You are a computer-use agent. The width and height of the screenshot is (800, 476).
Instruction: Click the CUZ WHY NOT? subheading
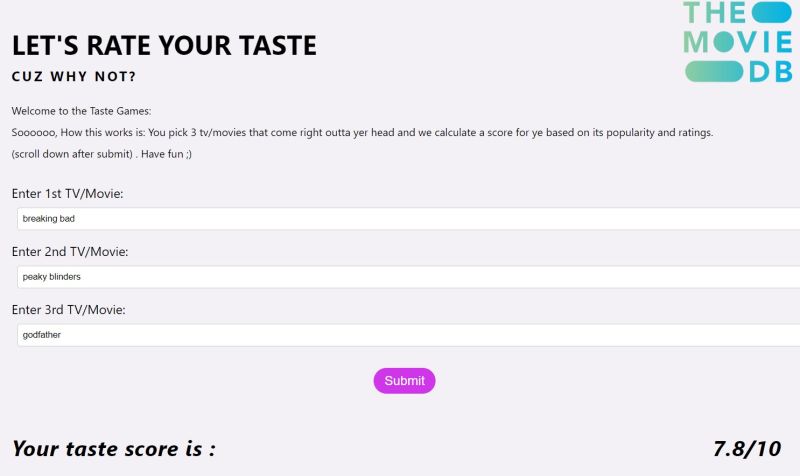coord(74,77)
